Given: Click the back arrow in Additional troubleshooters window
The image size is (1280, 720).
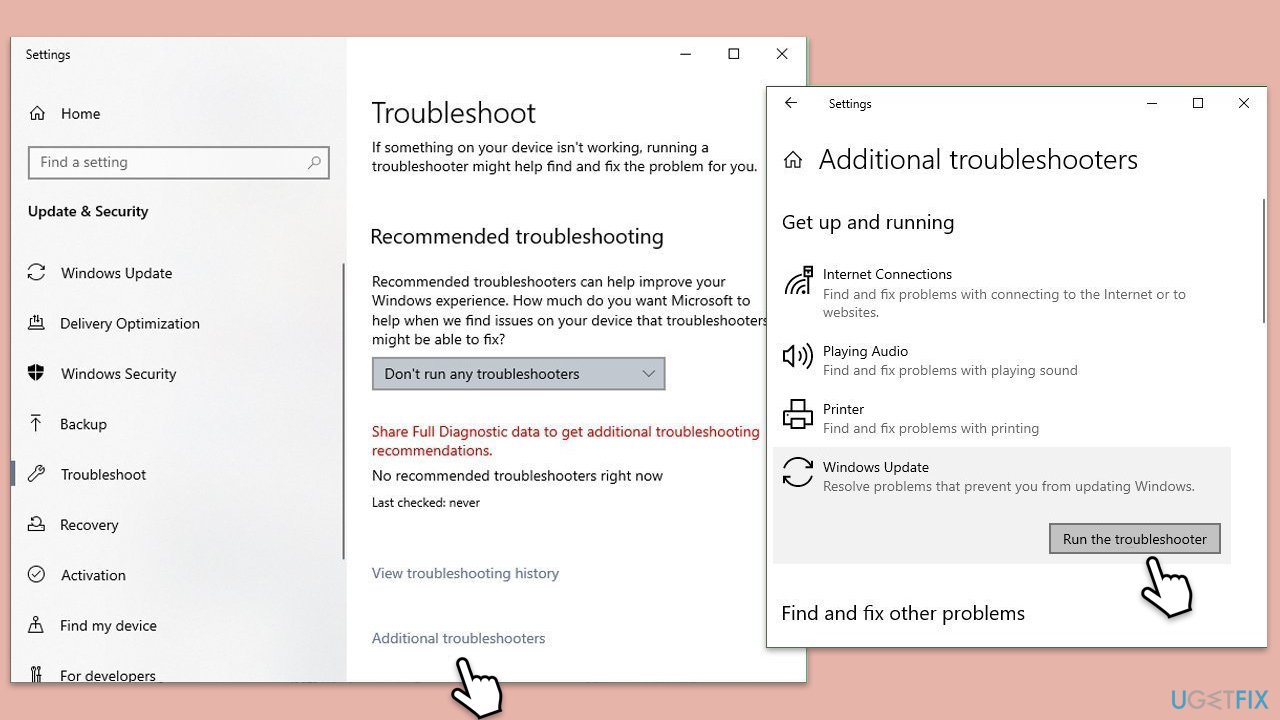Looking at the screenshot, I should [x=791, y=103].
